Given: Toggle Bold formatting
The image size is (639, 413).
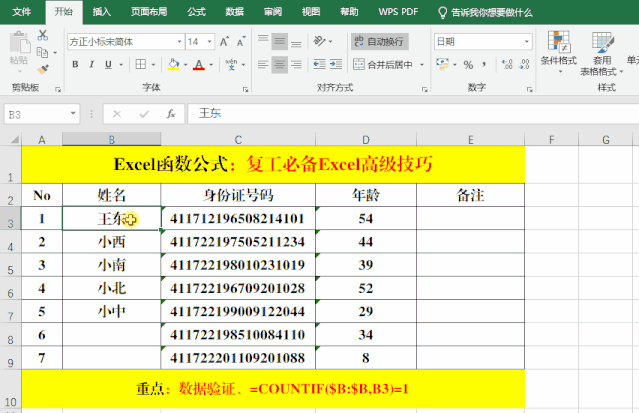Looking at the screenshot, I should tap(75, 64).
